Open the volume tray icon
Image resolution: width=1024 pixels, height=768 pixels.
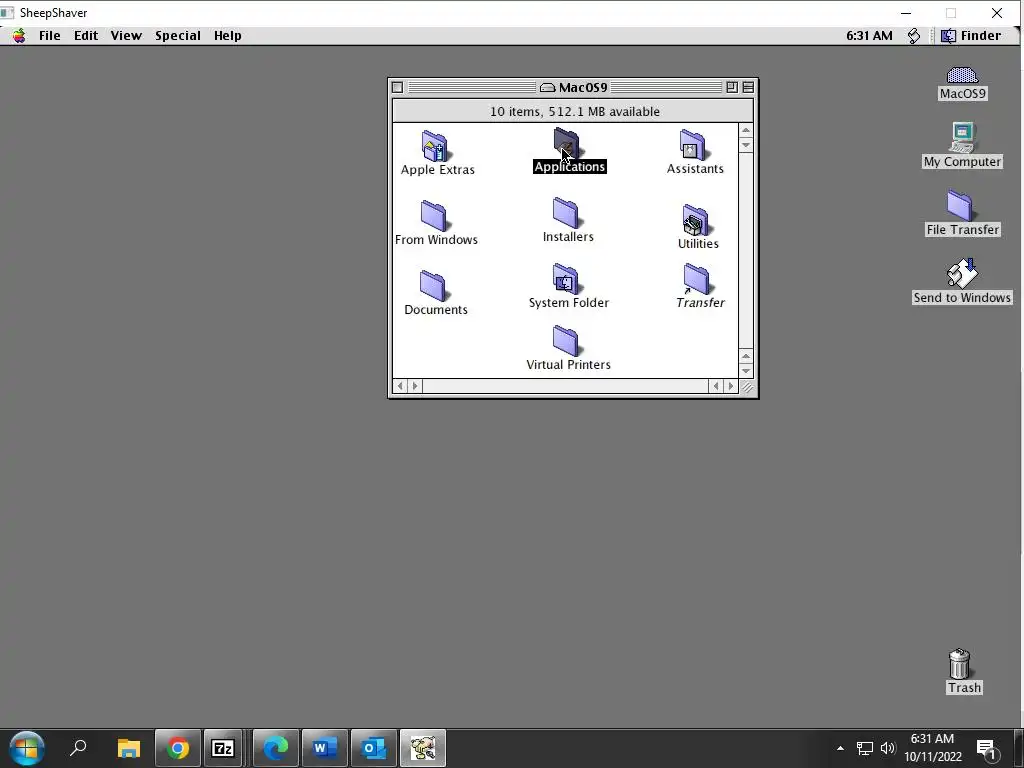pyautogui.click(x=888, y=748)
